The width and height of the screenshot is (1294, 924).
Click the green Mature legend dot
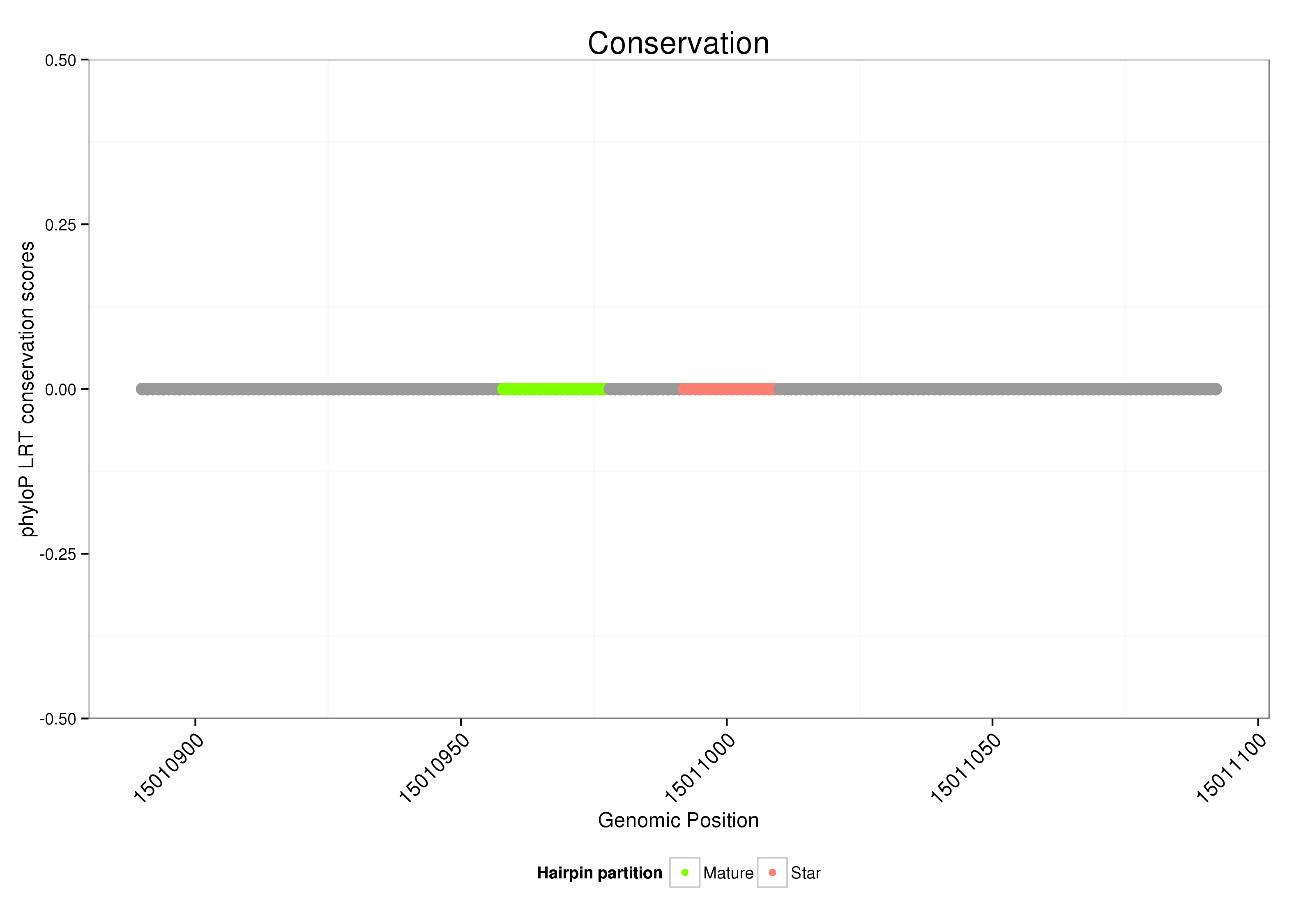[684, 872]
